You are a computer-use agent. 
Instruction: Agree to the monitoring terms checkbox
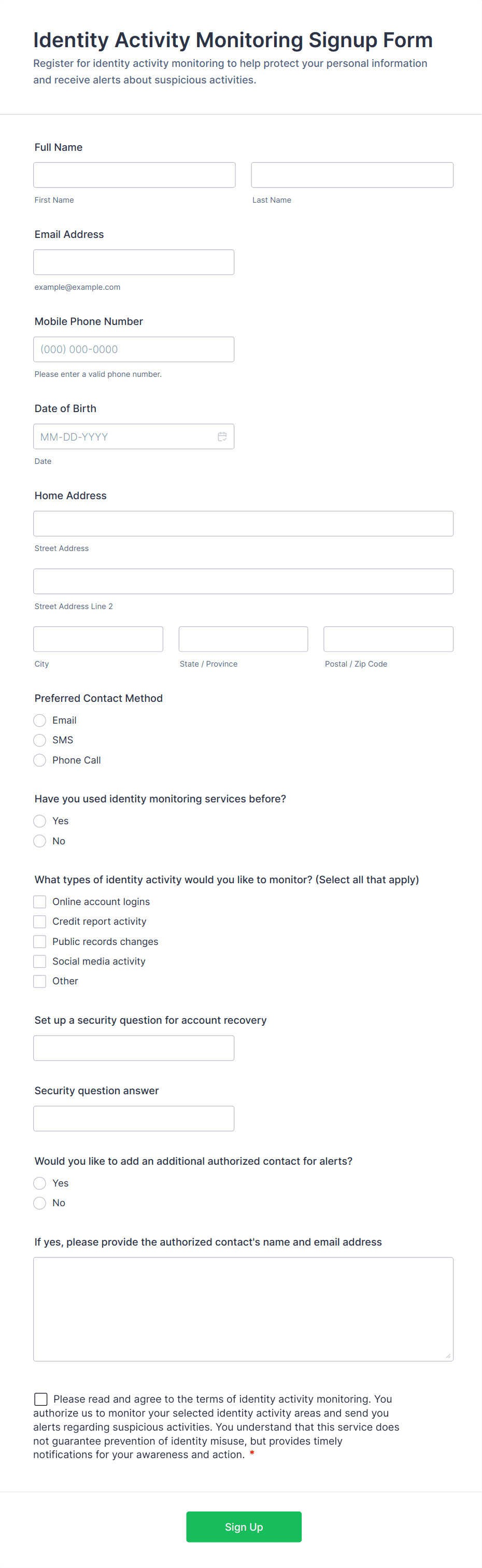click(x=41, y=1399)
